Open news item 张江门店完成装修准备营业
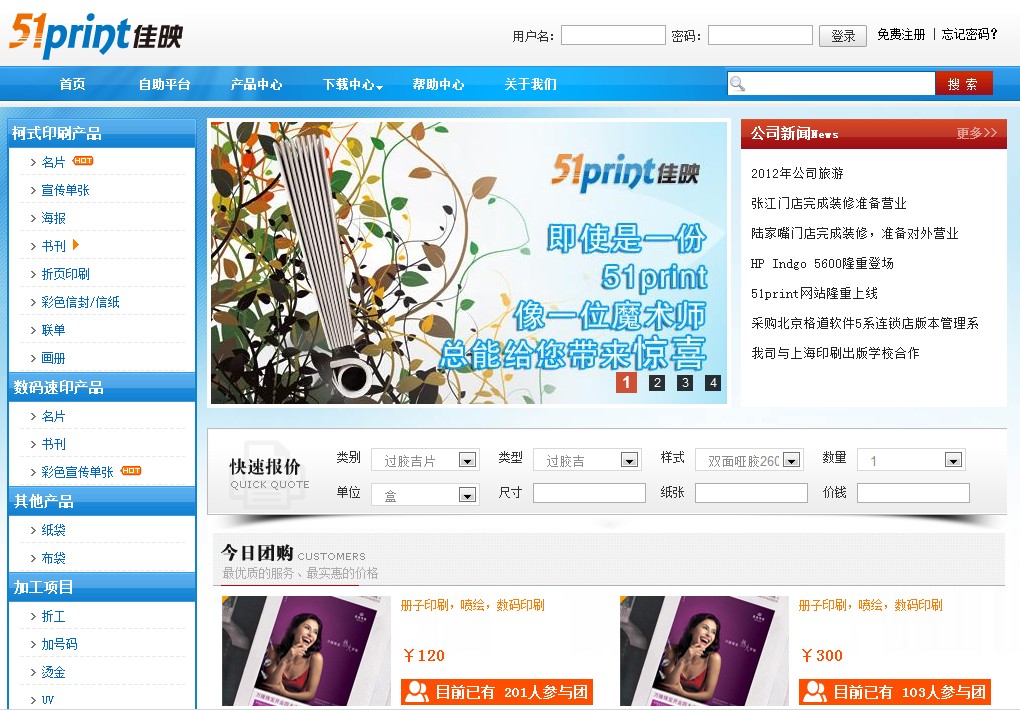Viewport: 1020px width, 710px height. [829, 203]
